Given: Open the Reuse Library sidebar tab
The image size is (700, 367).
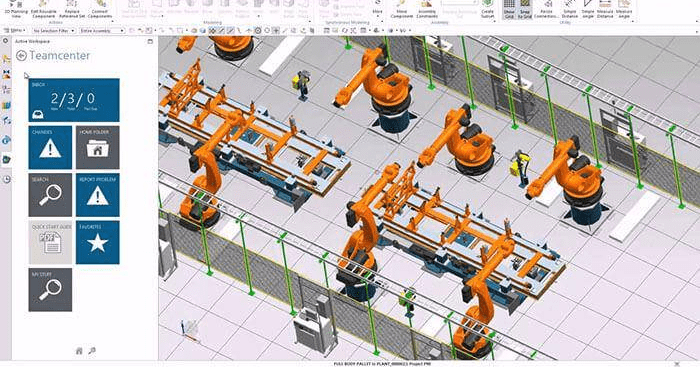Looking at the screenshot, I should click(6, 105).
